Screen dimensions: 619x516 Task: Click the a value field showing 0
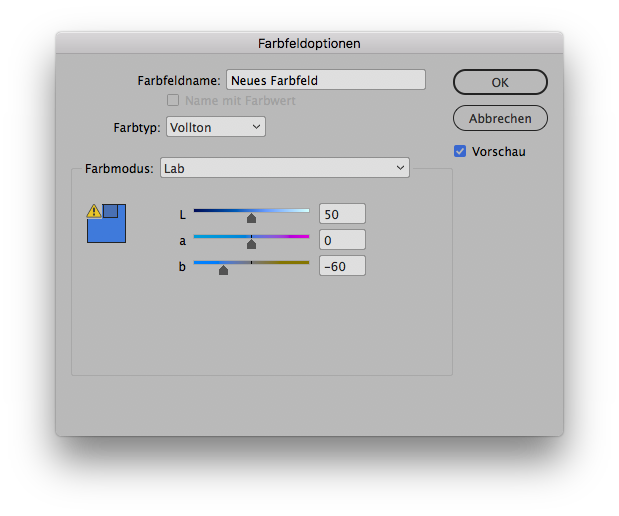tap(342, 240)
